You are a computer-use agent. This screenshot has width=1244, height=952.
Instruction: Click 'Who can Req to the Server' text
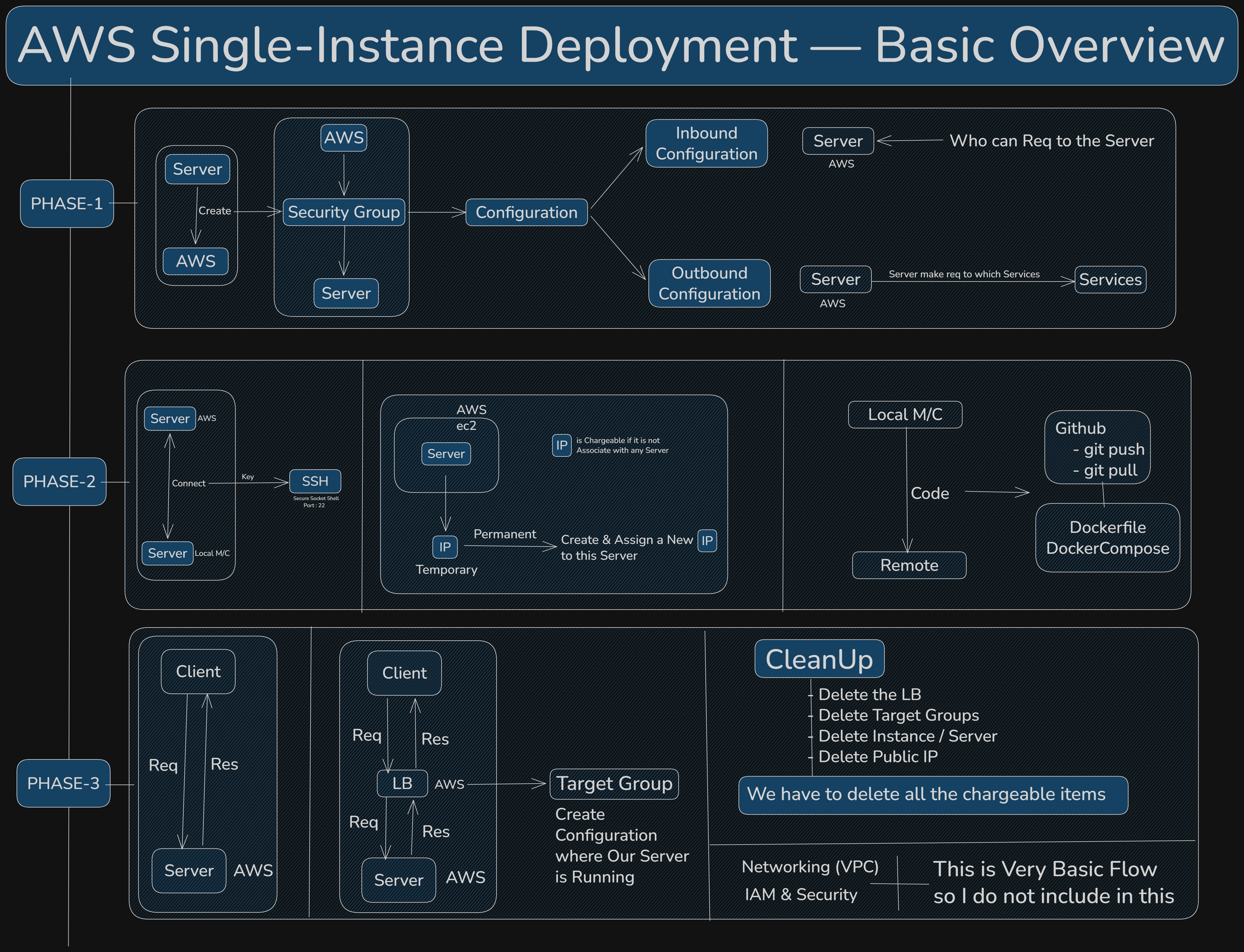click(x=1052, y=141)
